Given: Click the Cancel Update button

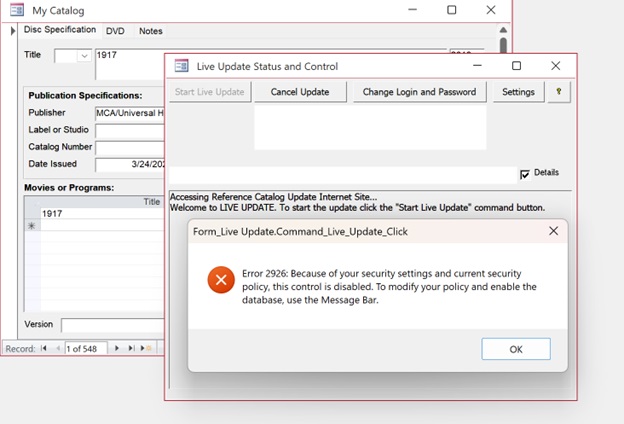Looking at the screenshot, I should [299, 92].
